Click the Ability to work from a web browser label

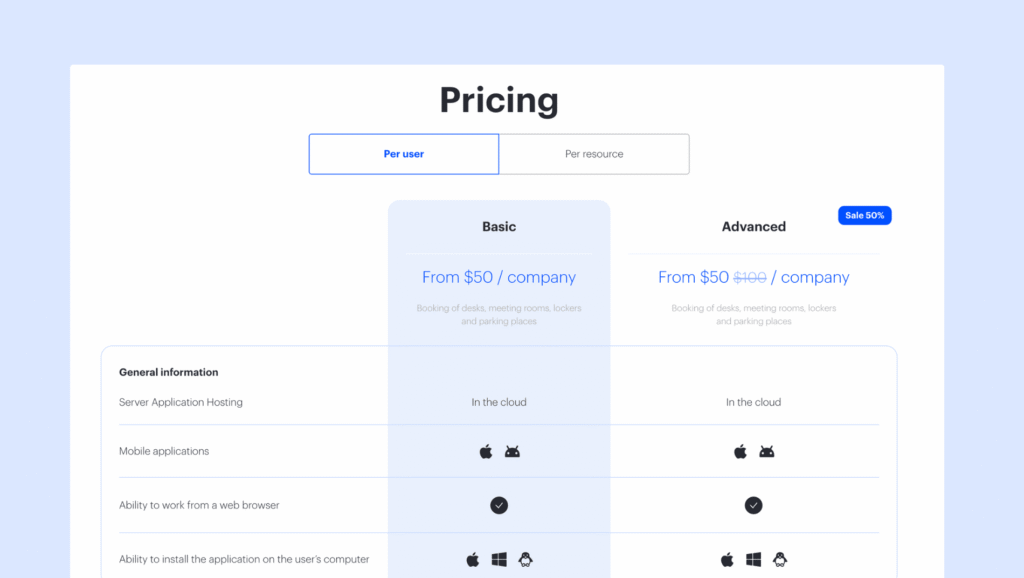click(199, 505)
